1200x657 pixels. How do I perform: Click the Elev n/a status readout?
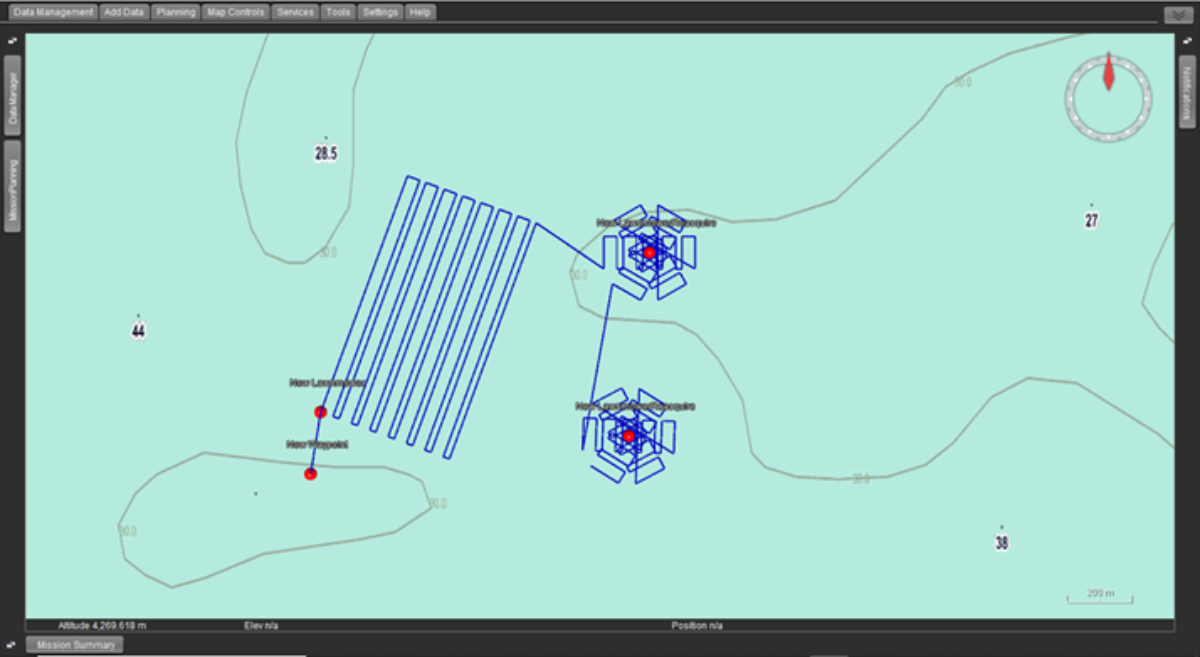[260, 625]
